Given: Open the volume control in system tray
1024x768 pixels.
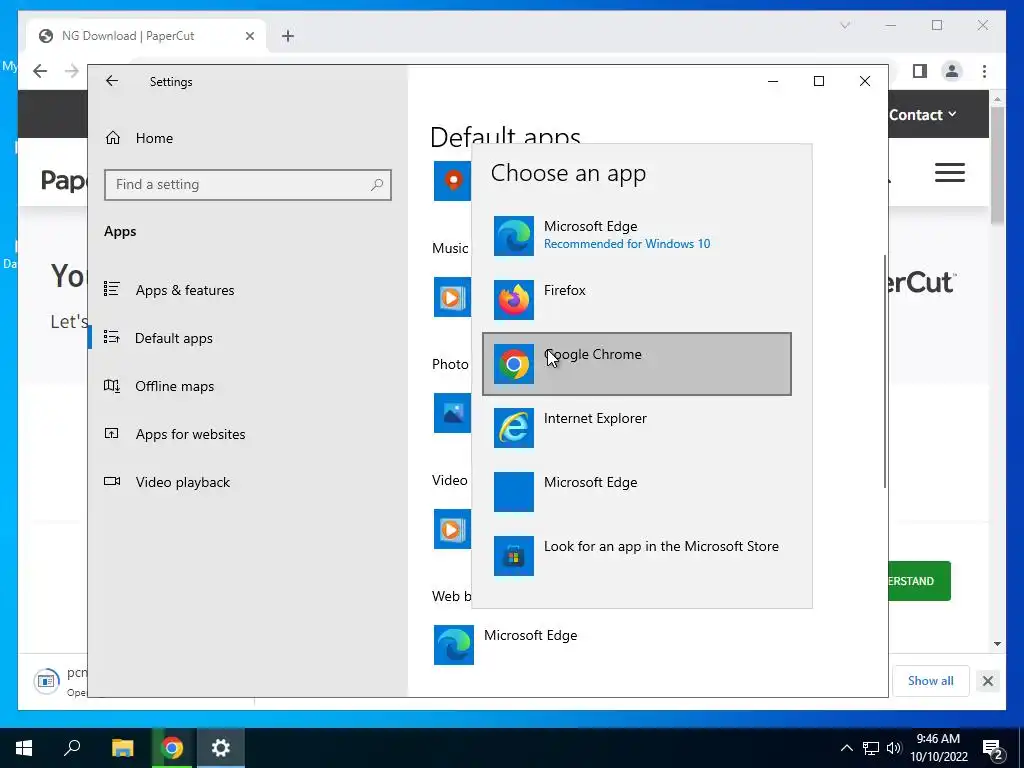Looking at the screenshot, I should [893, 748].
